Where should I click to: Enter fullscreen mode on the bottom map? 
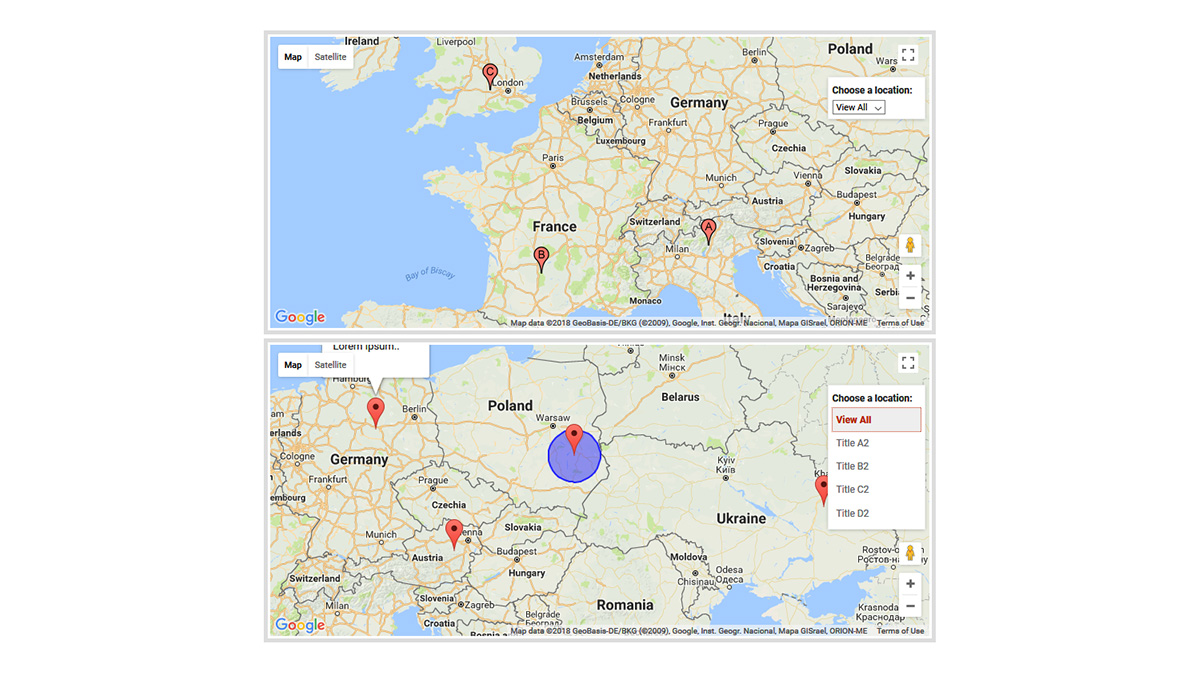click(x=908, y=362)
